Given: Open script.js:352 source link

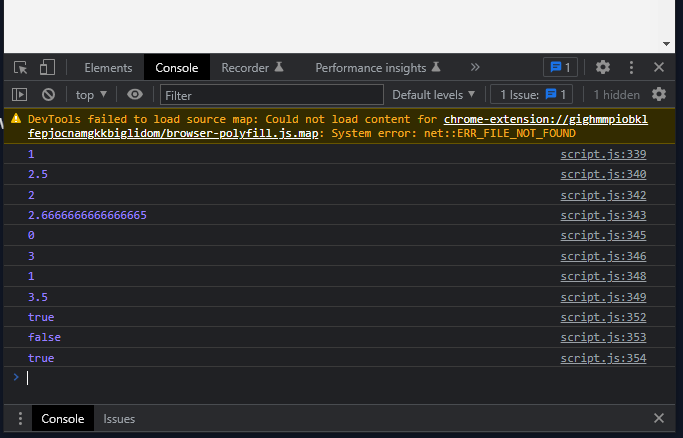Looking at the screenshot, I should [603, 317].
